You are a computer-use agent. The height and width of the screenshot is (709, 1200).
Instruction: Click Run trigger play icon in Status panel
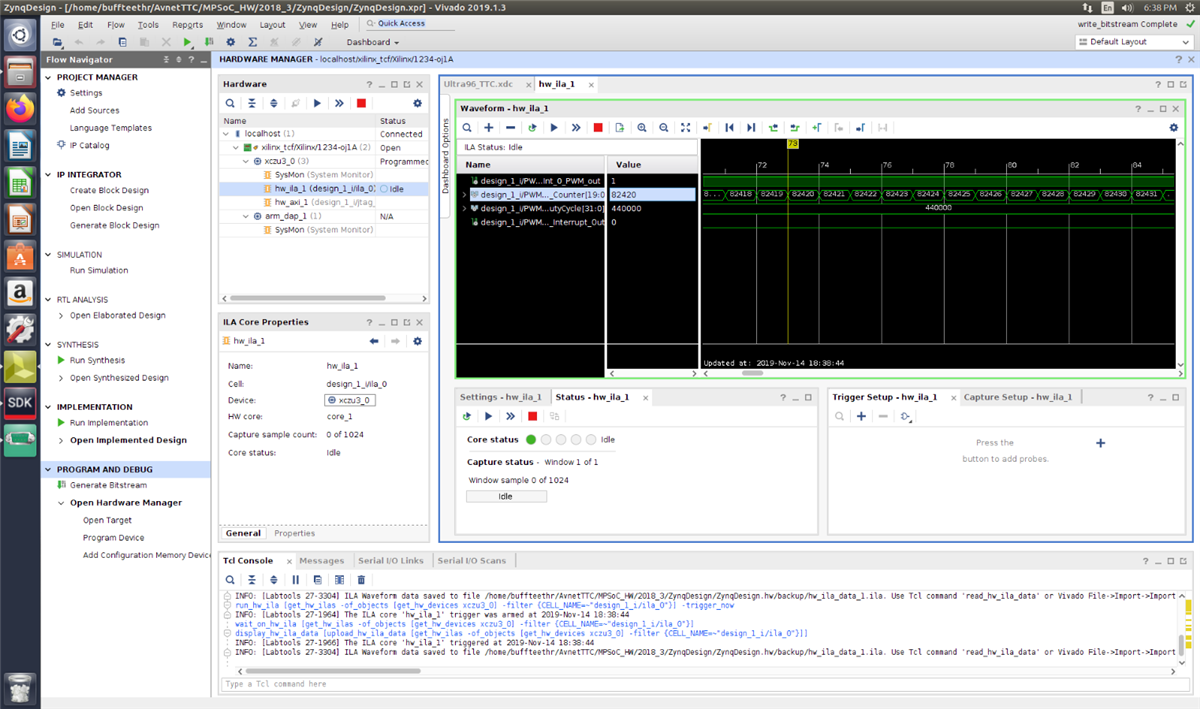[x=488, y=416]
